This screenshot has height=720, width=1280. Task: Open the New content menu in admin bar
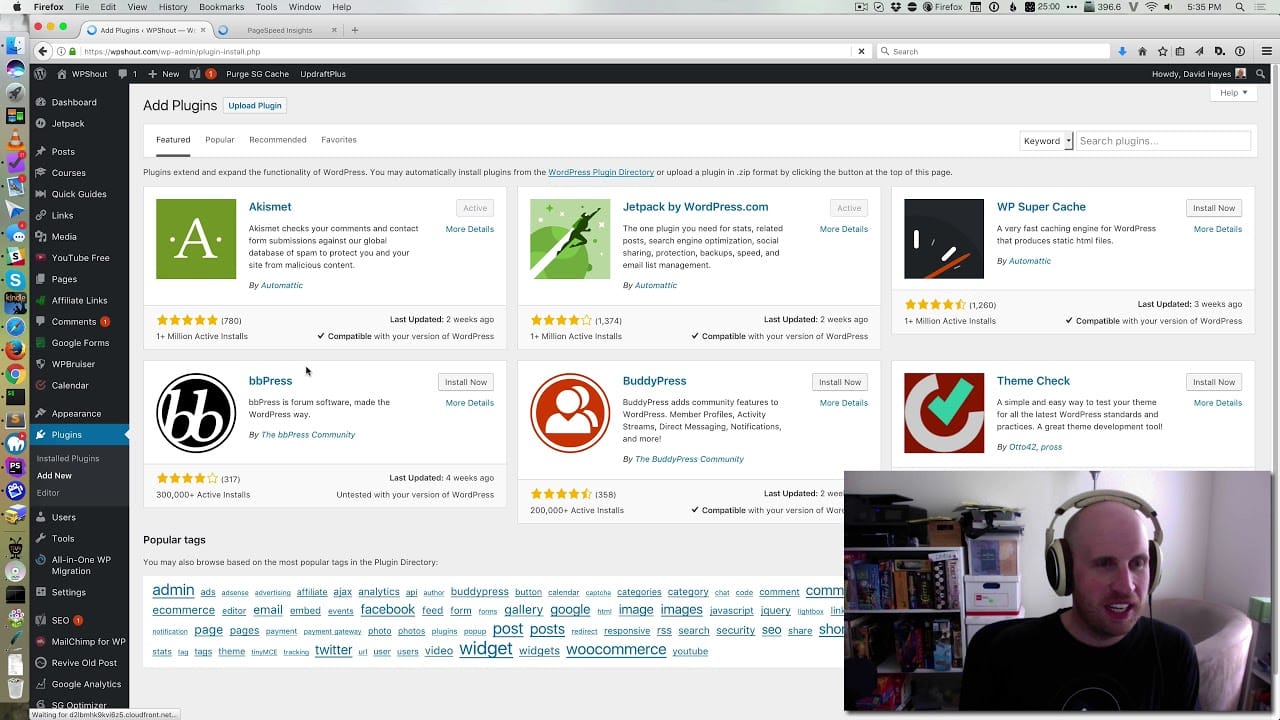coord(164,74)
